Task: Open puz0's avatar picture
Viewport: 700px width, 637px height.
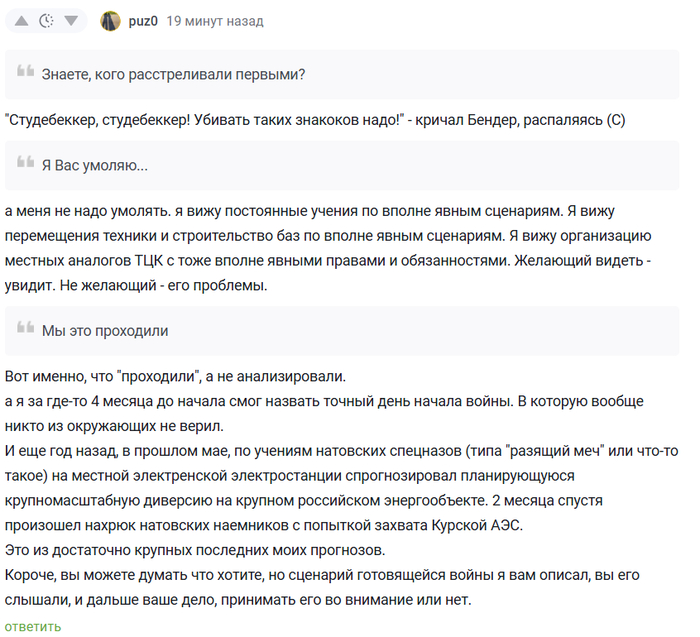Action: click(111, 21)
